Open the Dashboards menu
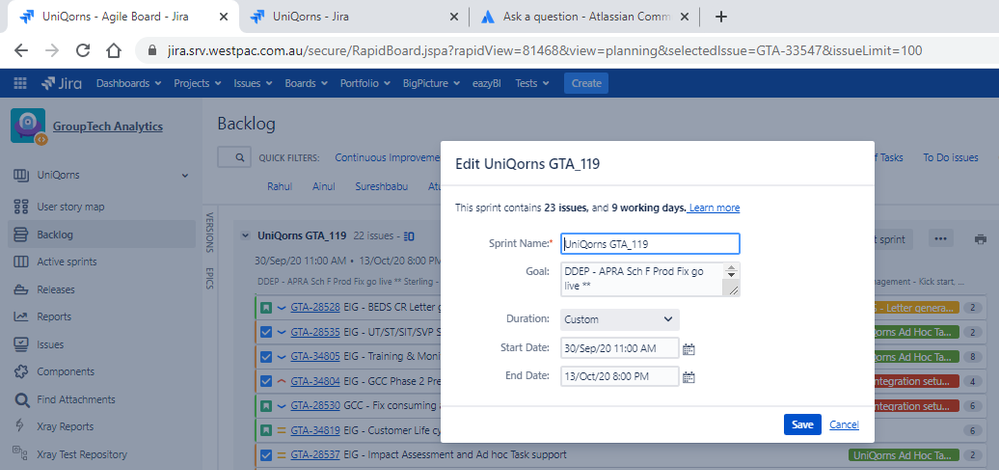This screenshot has width=999, height=470. [128, 83]
